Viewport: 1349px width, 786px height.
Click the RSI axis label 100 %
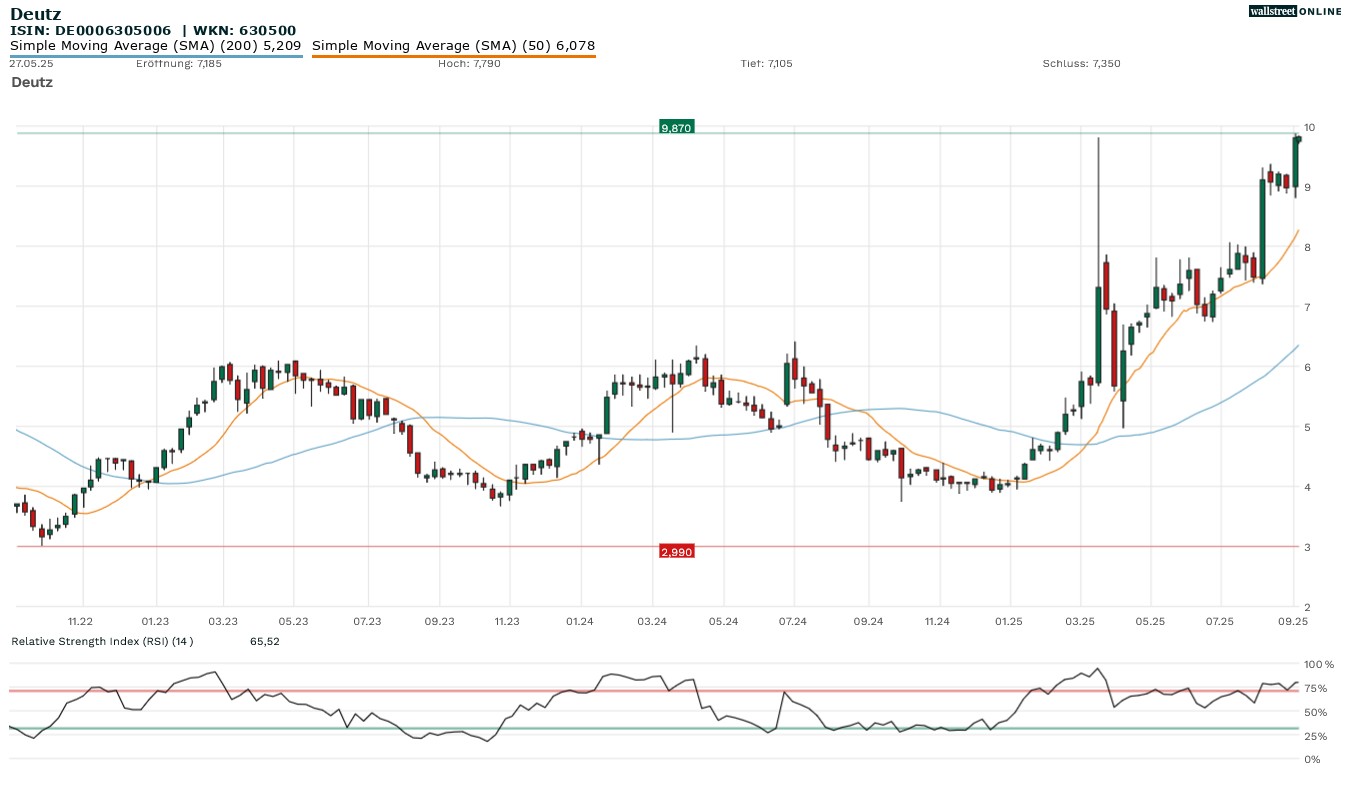click(1319, 664)
